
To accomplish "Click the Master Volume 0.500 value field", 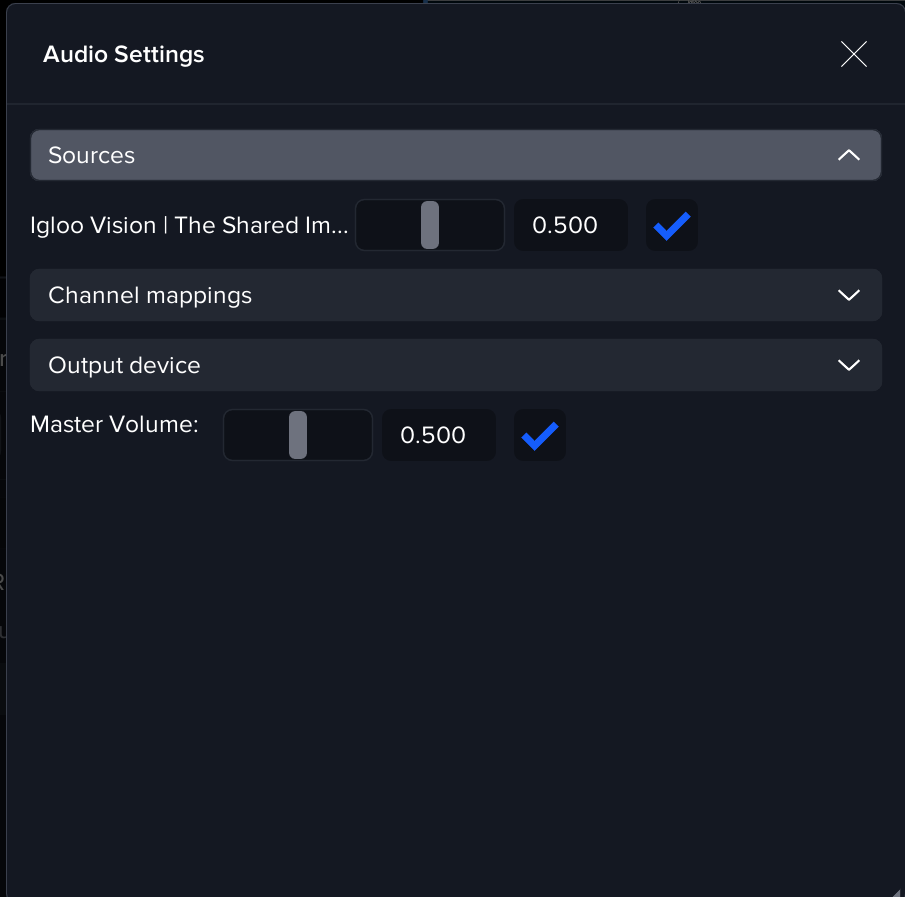I will click(x=438, y=435).
